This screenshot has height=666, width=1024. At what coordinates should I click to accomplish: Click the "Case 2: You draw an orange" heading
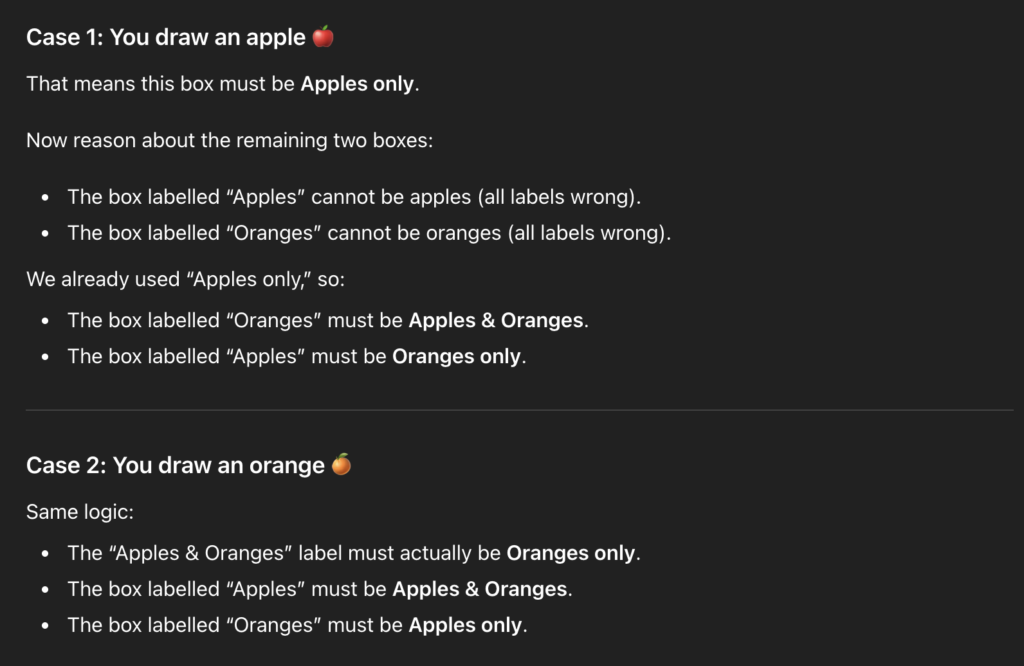(x=175, y=466)
